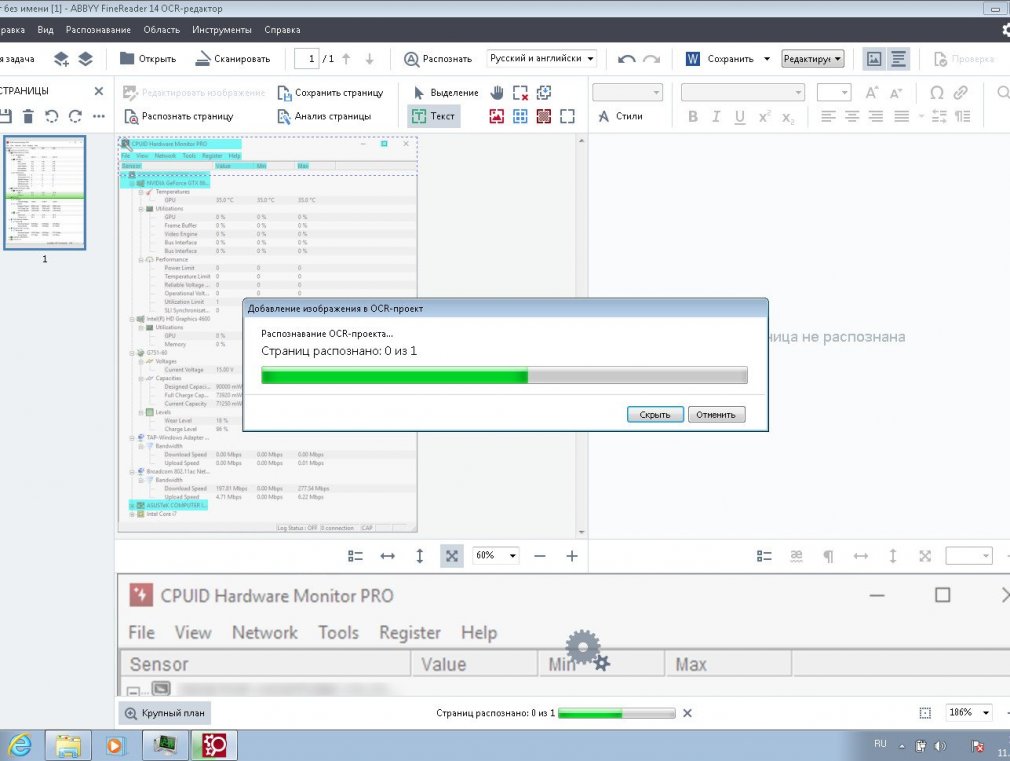Select page 1 thumbnail in Pages panel
Screen dimensions: 1010x761
[x=44, y=192]
